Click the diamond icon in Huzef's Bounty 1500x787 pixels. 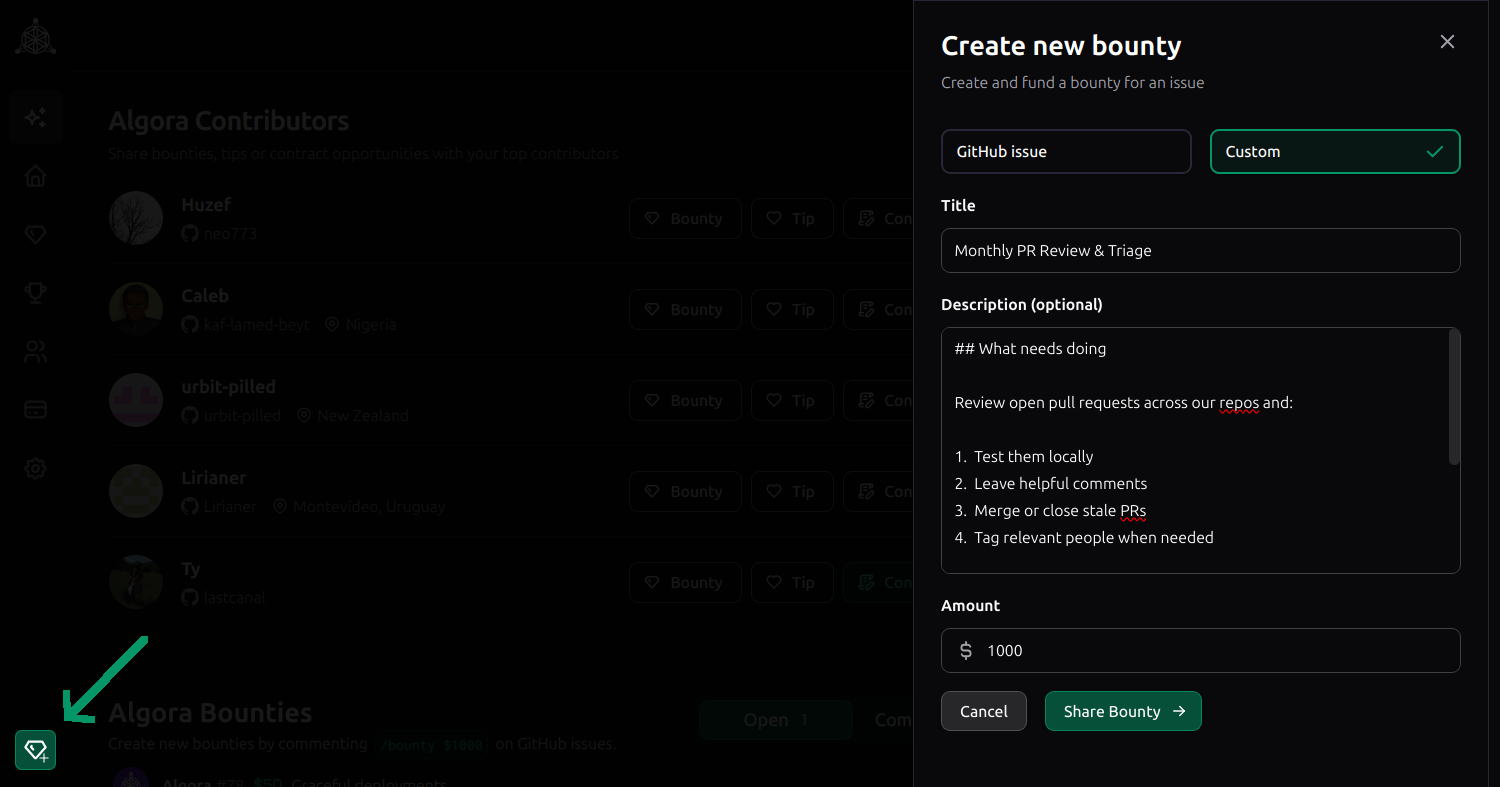(x=652, y=218)
